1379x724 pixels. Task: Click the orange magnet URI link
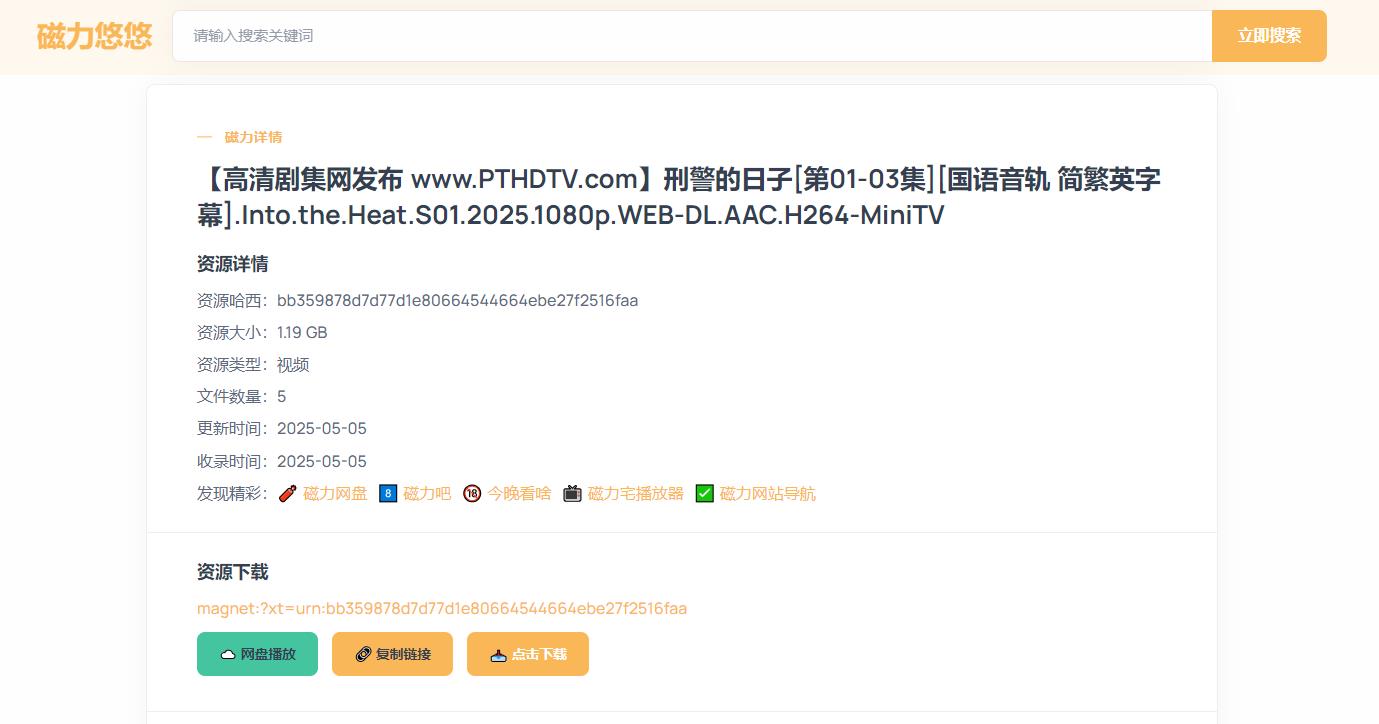(442, 608)
